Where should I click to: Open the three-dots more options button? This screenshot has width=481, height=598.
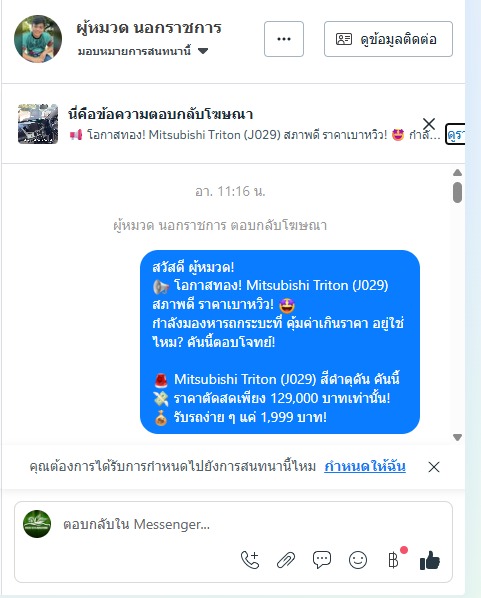tap(284, 39)
